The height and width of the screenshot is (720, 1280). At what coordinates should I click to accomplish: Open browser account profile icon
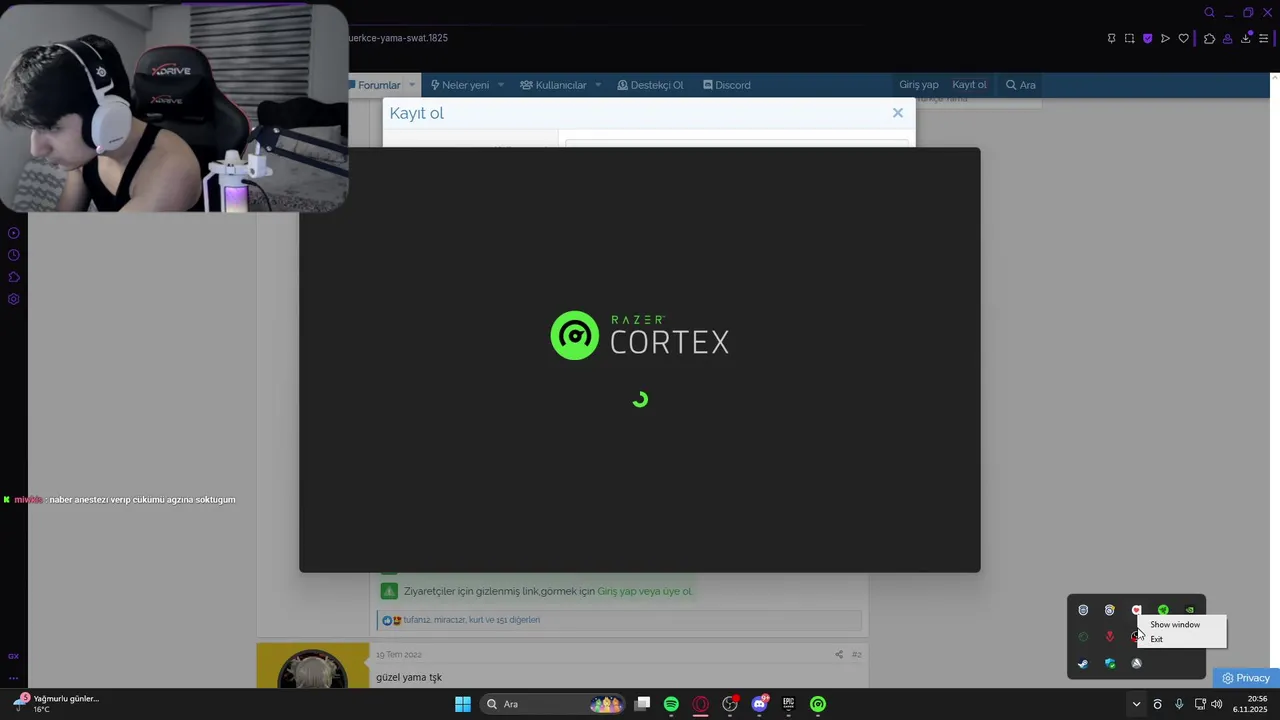tap(1227, 38)
